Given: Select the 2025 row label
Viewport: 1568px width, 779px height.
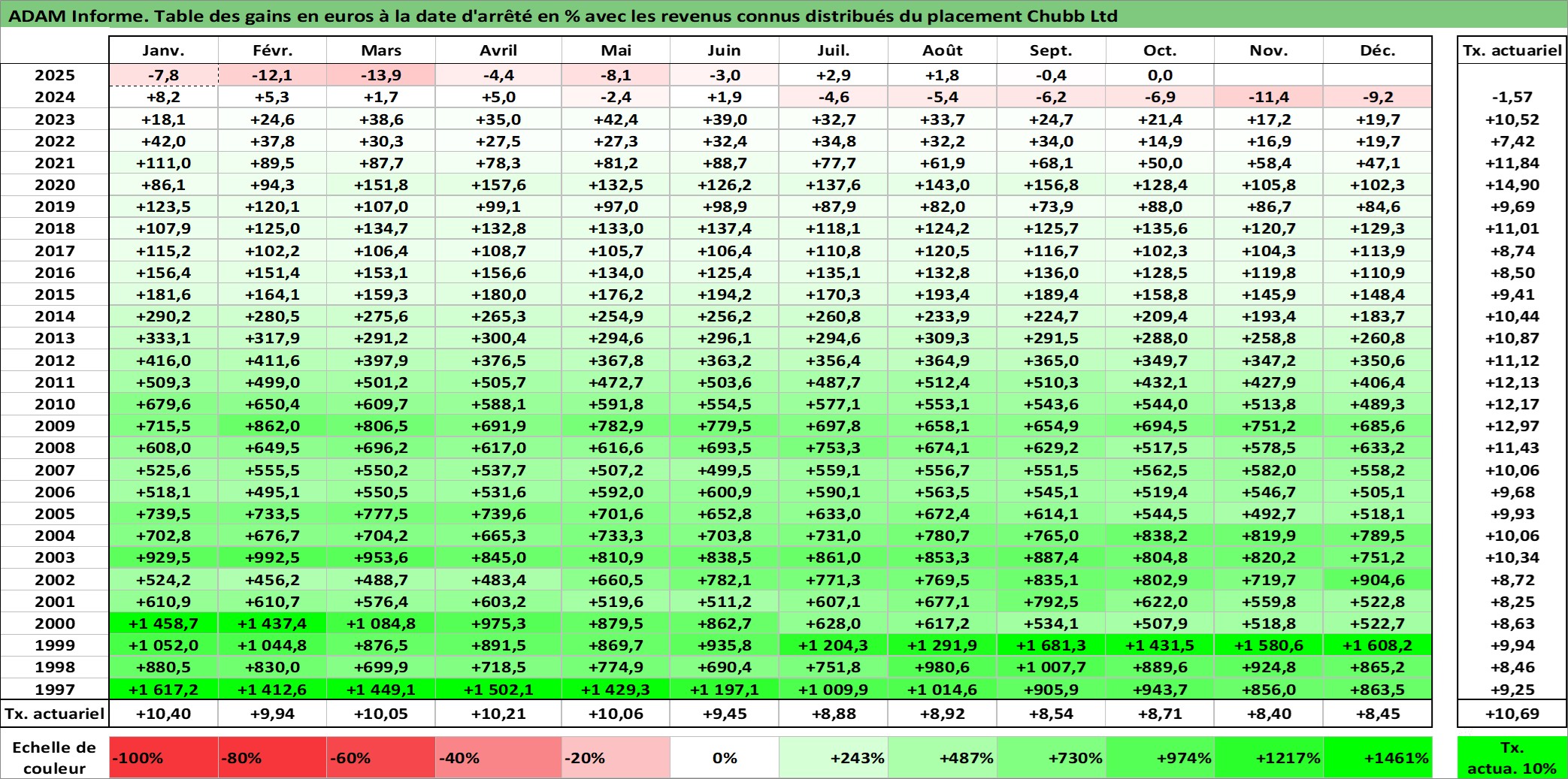Looking at the screenshot, I should coord(55,75).
